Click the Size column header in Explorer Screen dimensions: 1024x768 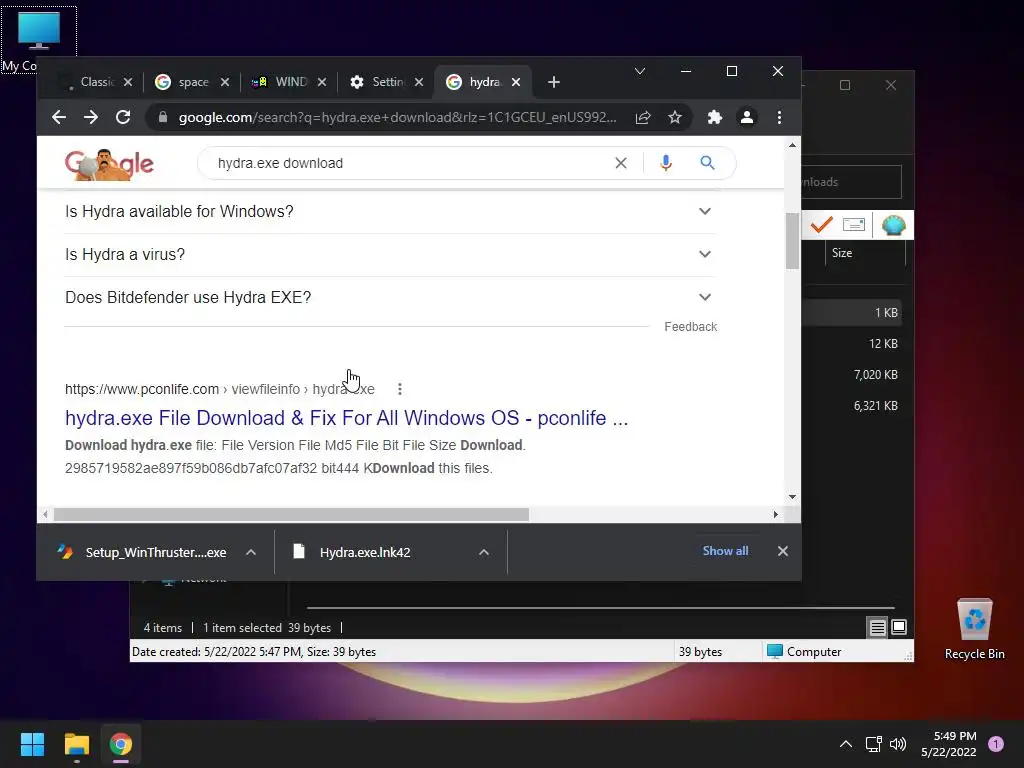coord(865,253)
